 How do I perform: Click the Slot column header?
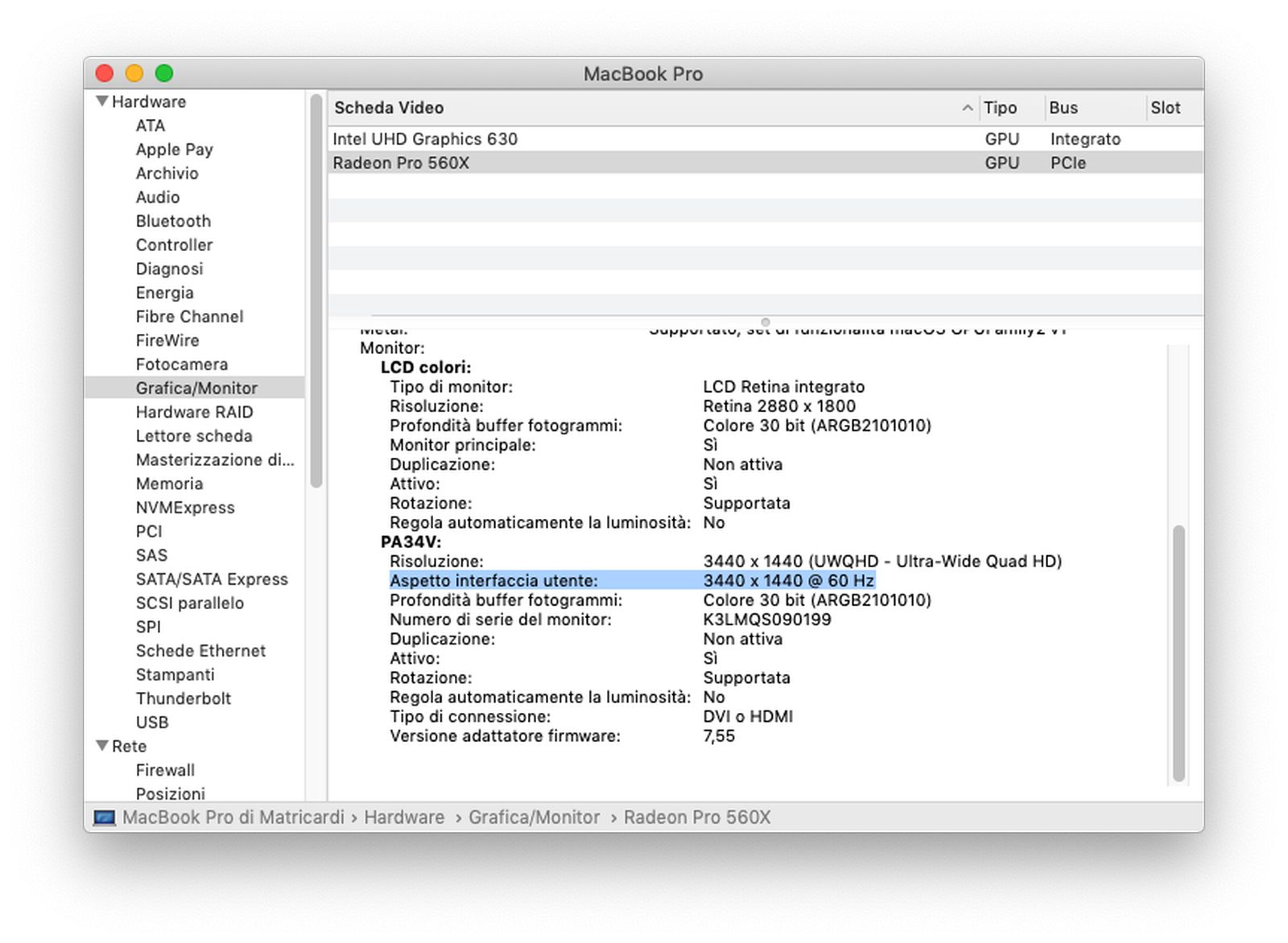pos(1165,108)
